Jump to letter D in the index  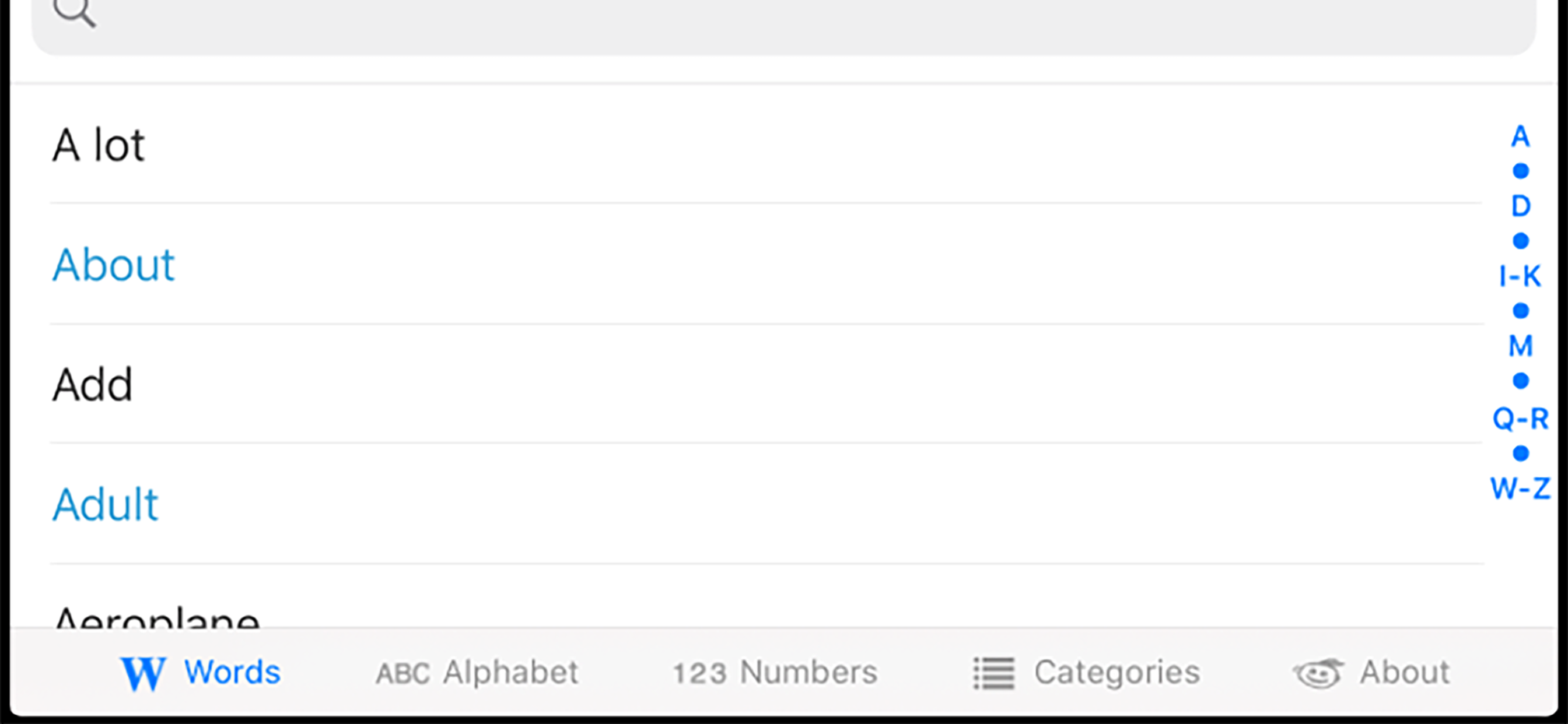1521,207
